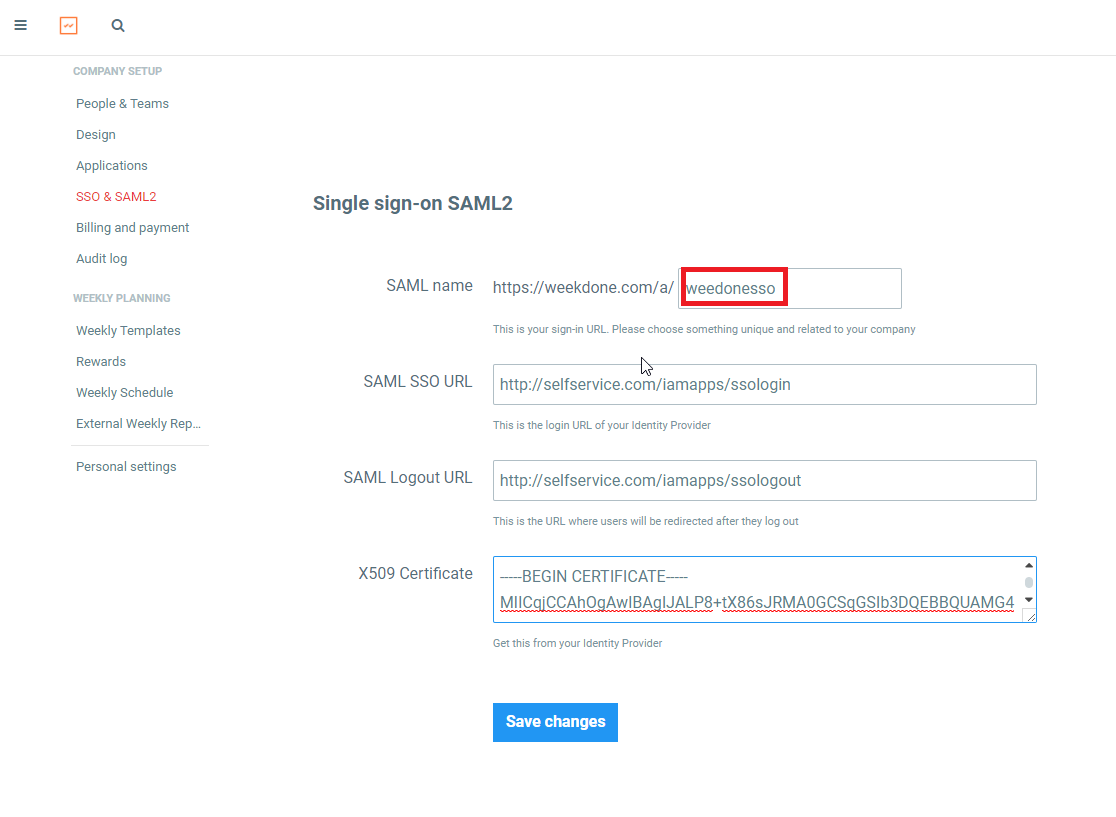Viewport: 1116px width, 817px height.
Task: Open Personal settings
Action: (126, 466)
